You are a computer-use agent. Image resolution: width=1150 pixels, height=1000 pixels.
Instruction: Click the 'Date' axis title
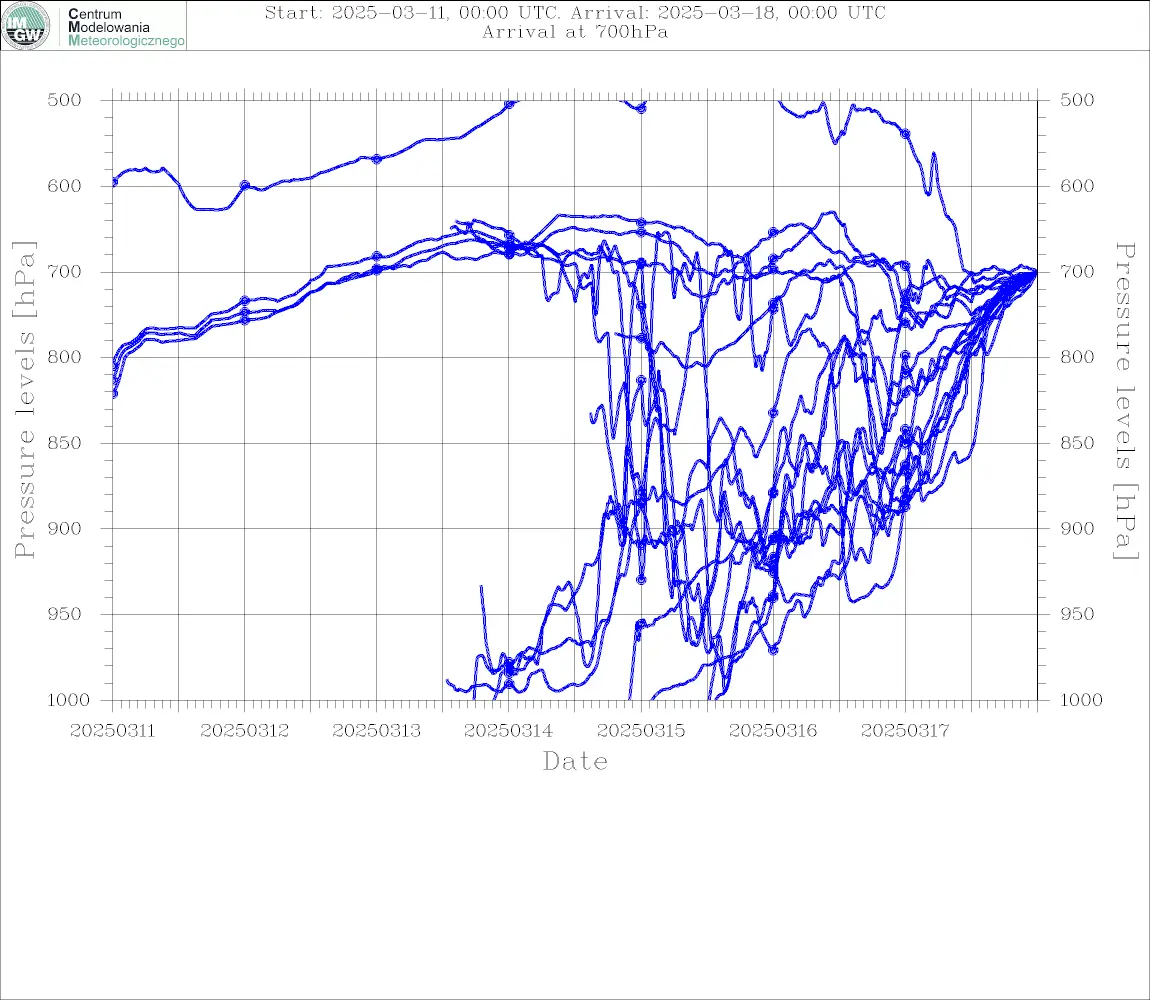pyautogui.click(x=576, y=761)
